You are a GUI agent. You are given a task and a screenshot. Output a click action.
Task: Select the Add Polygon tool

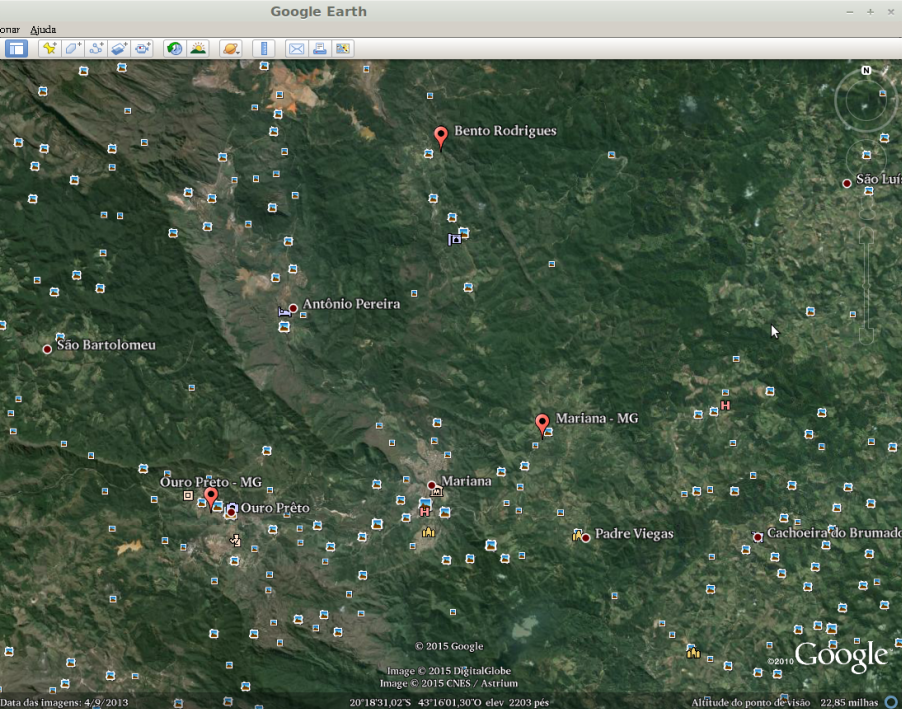[72, 48]
